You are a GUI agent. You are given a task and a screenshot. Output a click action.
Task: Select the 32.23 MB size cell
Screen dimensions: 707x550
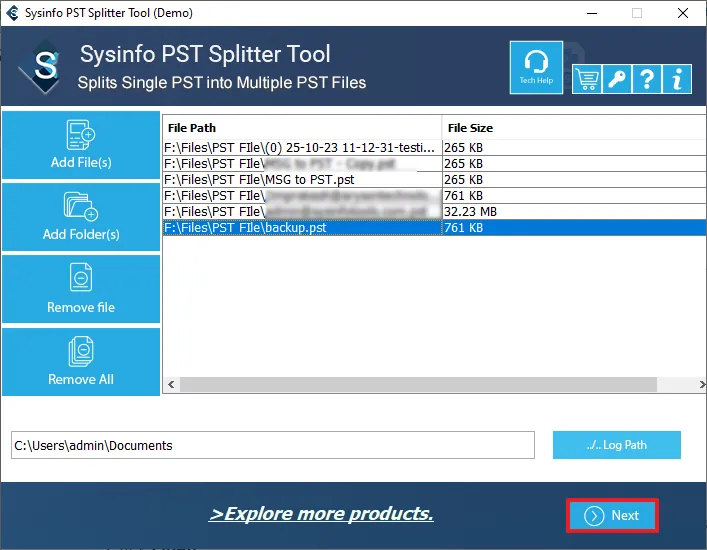(x=574, y=211)
